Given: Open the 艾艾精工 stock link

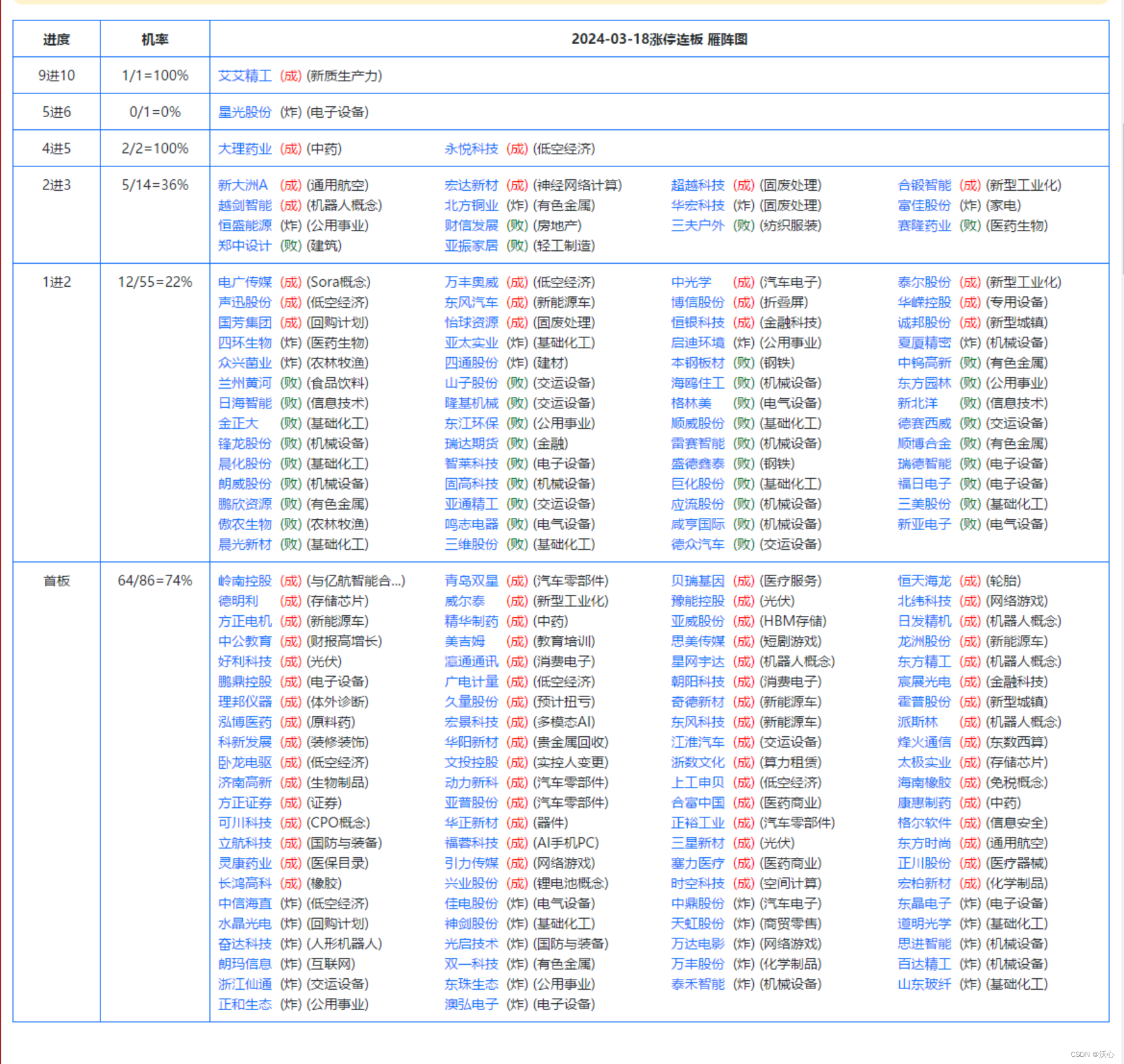Looking at the screenshot, I should 245,76.
